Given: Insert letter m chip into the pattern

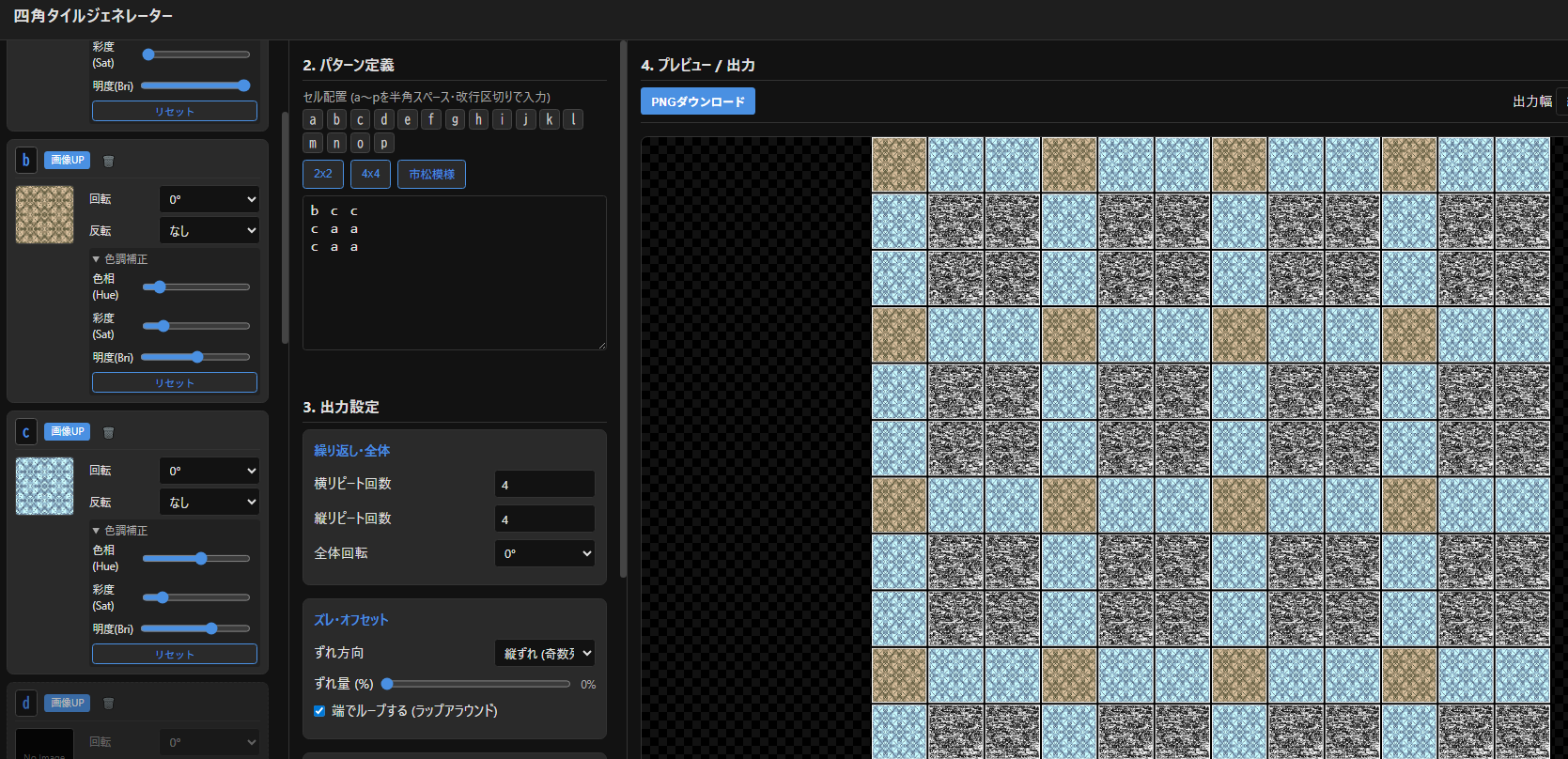Looking at the screenshot, I should point(313,143).
